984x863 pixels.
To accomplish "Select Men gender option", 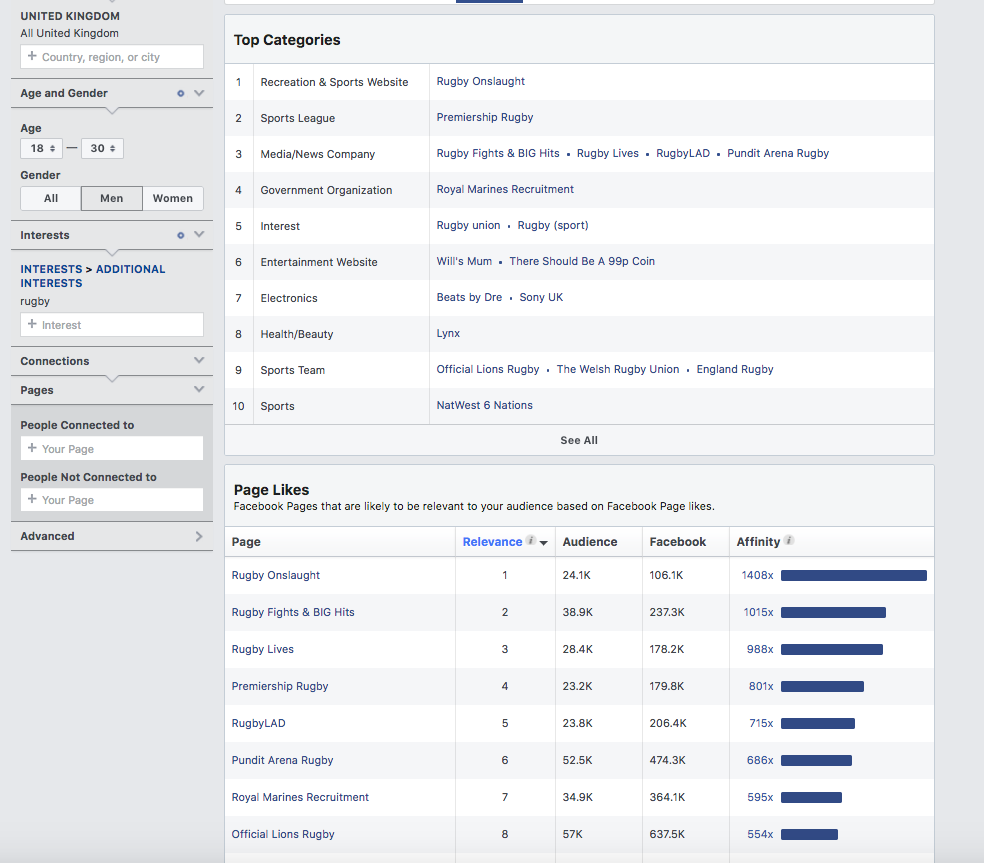I will (x=112, y=198).
